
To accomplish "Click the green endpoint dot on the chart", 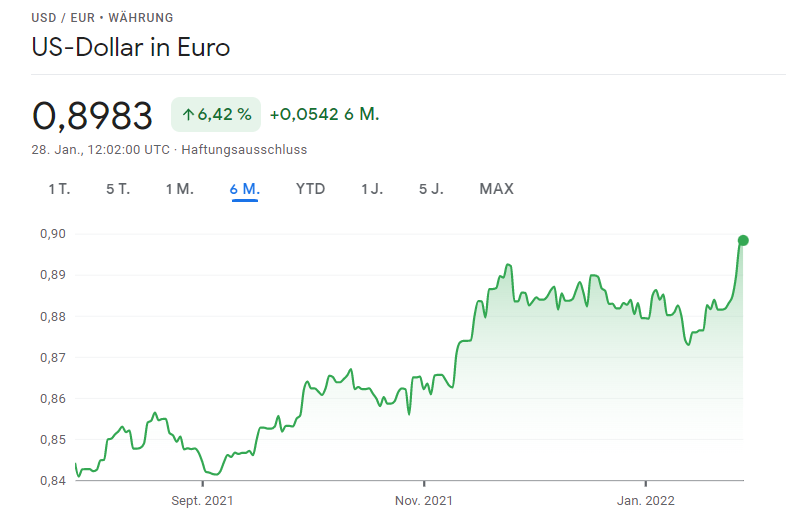I will 743,240.
